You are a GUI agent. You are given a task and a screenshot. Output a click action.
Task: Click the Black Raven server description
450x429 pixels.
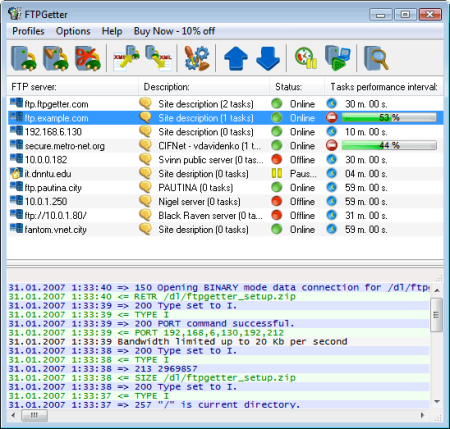(210, 215)
